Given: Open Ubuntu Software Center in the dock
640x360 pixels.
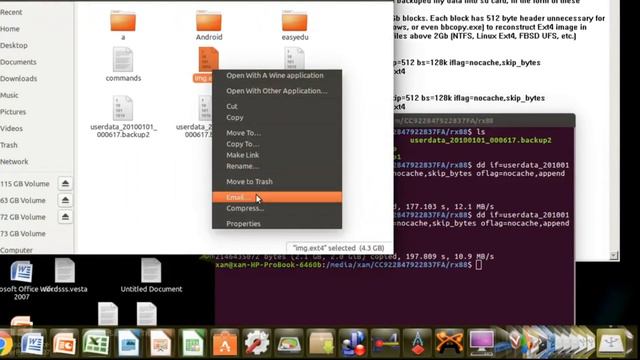Looking at the screenshot, I should pos(224,344).
